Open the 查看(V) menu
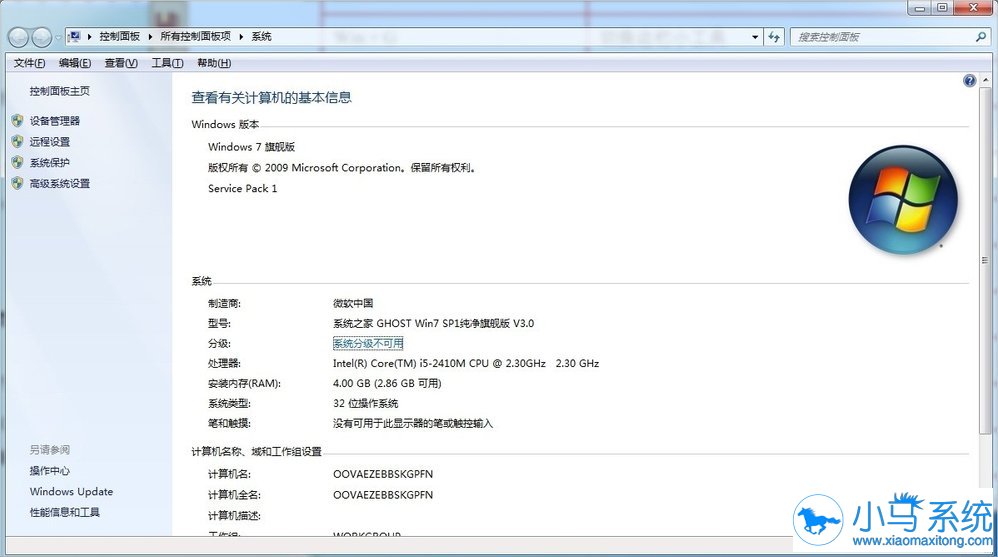The image size is (998, 557). point(121,63)
